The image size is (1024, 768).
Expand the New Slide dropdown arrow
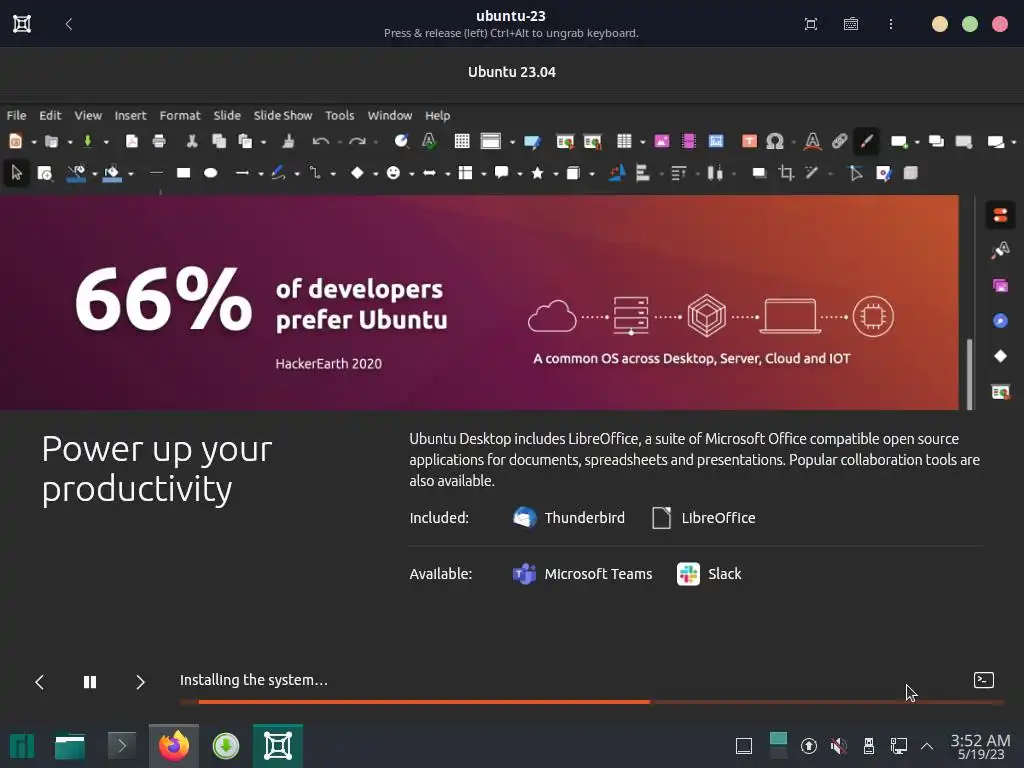coord(917,142)
